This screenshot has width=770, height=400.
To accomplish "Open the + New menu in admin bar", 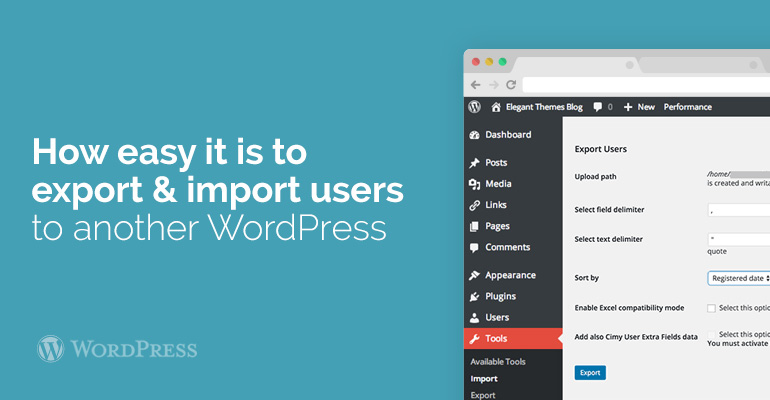I will coord(639,107).
